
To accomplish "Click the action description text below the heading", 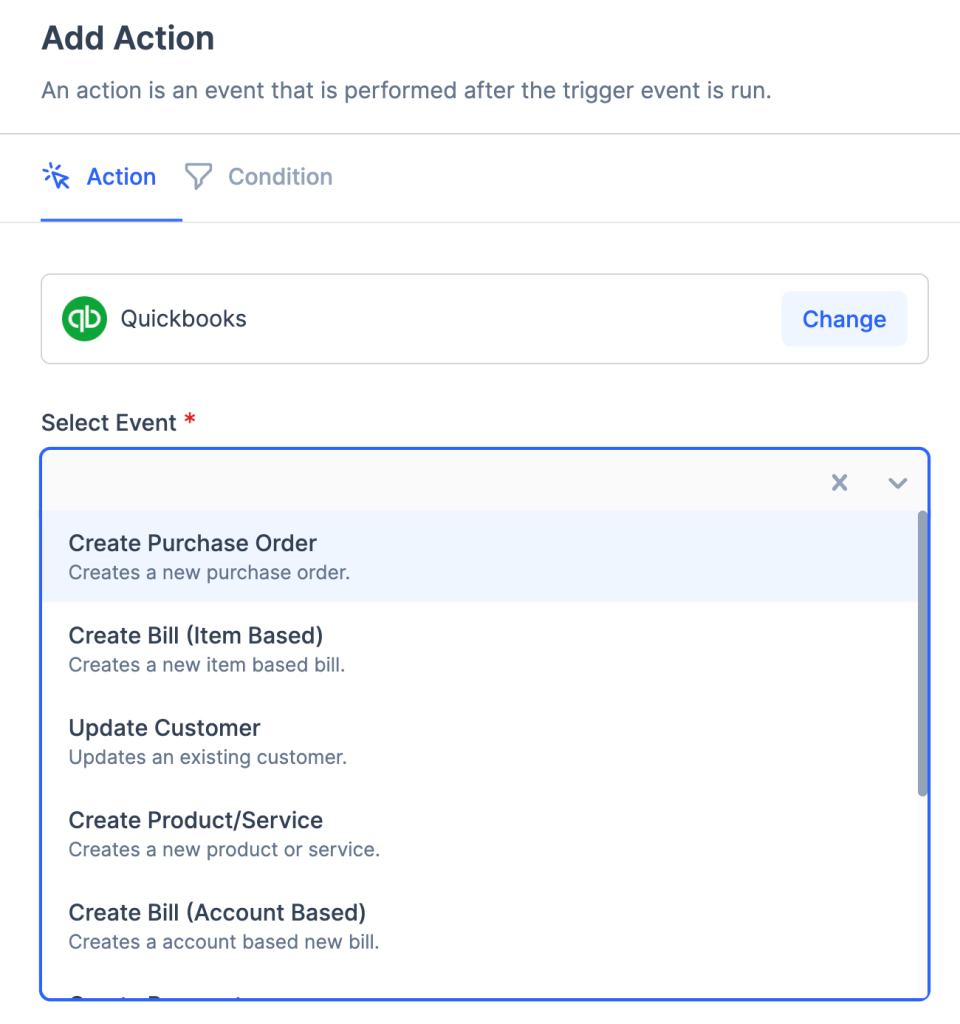I will 406,91.
